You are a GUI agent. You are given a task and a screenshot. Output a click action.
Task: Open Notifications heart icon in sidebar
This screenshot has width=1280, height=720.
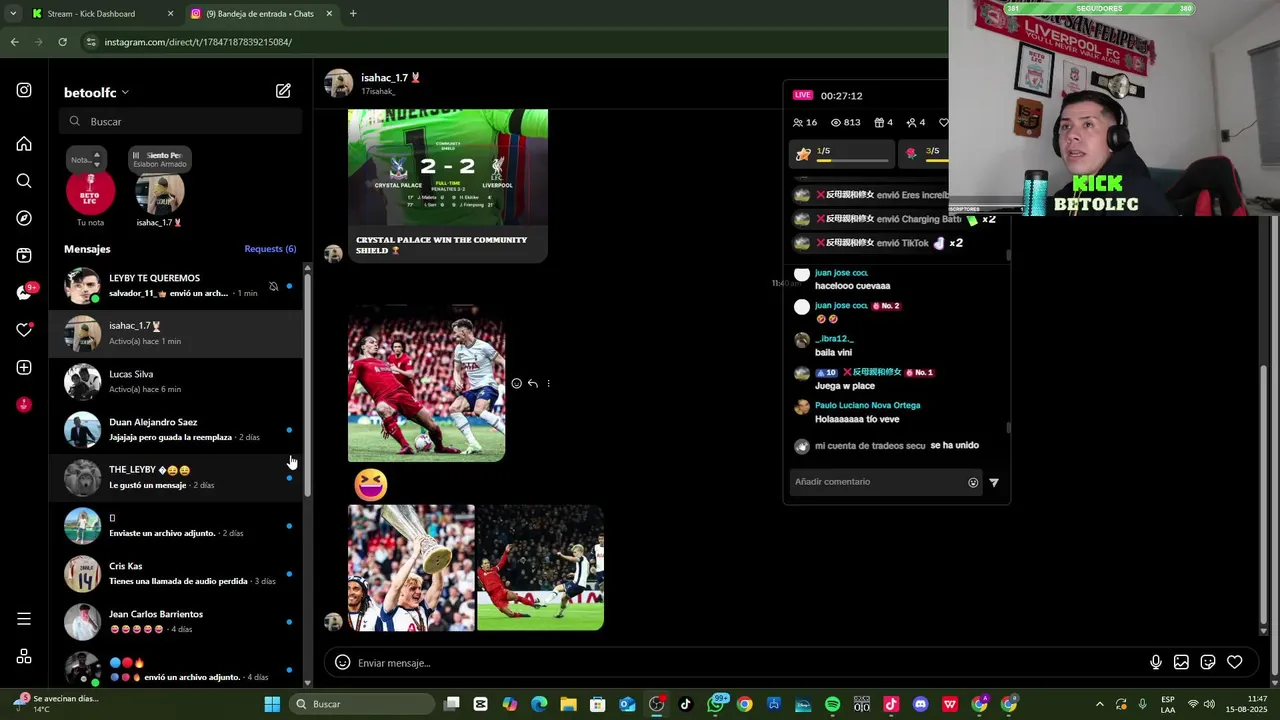pos(24,330)
